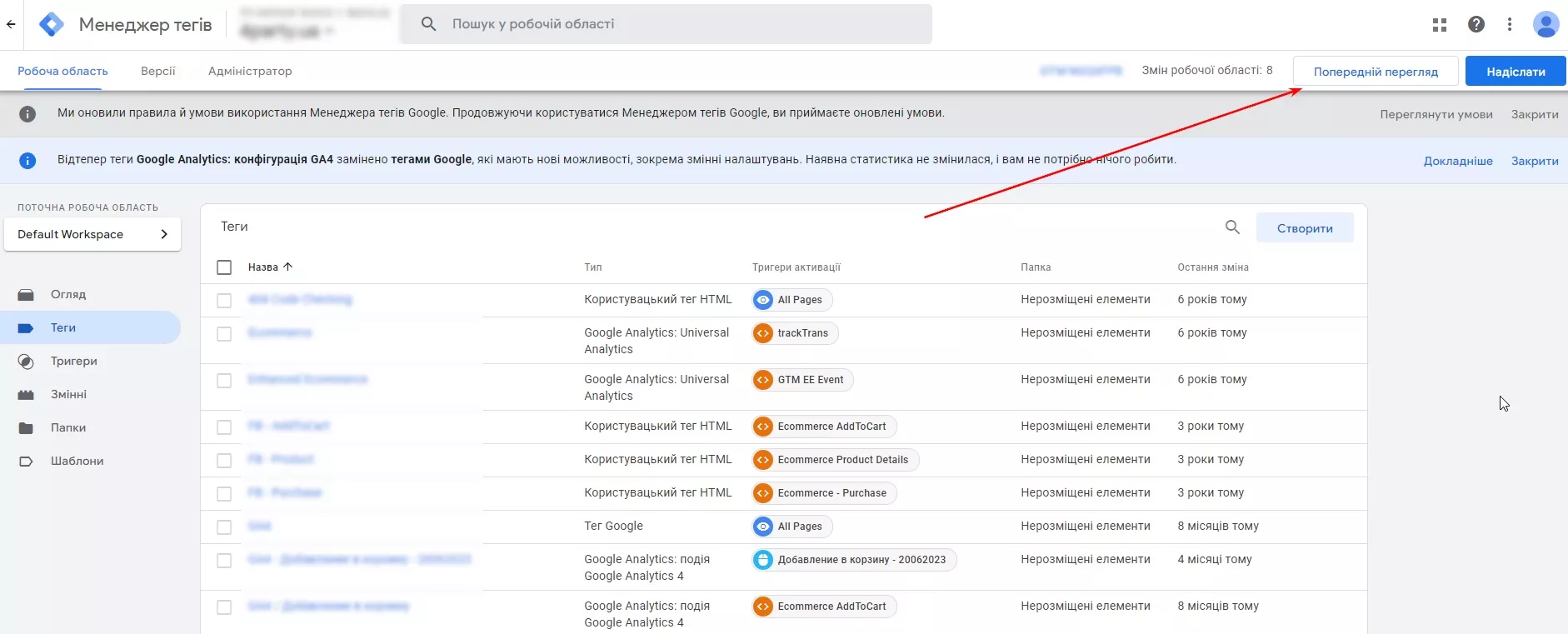1568x634 pixels.
Task: Click the Створити button
Action: pyautogui.click(x=1305, y=227)
